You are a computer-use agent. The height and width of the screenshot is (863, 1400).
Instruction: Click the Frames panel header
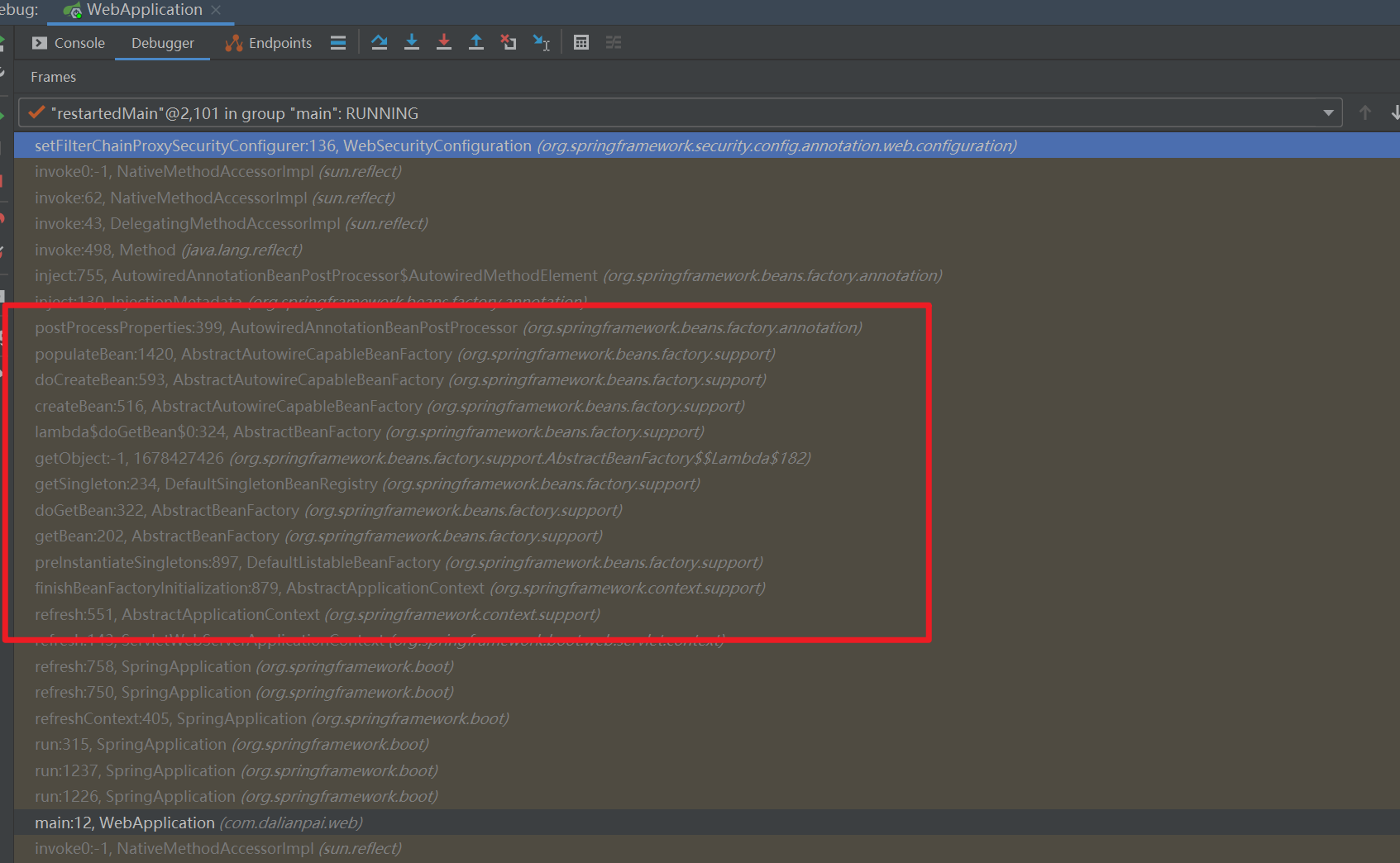(53, 77)
